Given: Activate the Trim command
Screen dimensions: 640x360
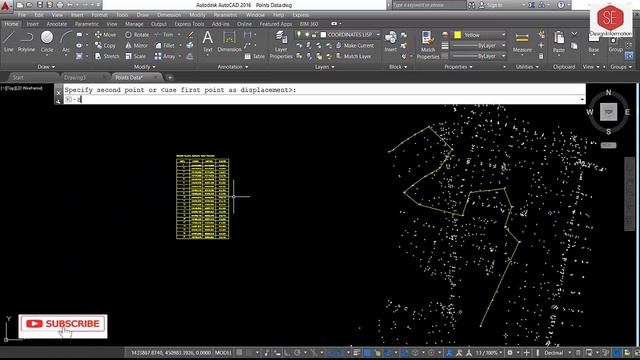Looking at the screenshot, I should [x=164, y=35].
